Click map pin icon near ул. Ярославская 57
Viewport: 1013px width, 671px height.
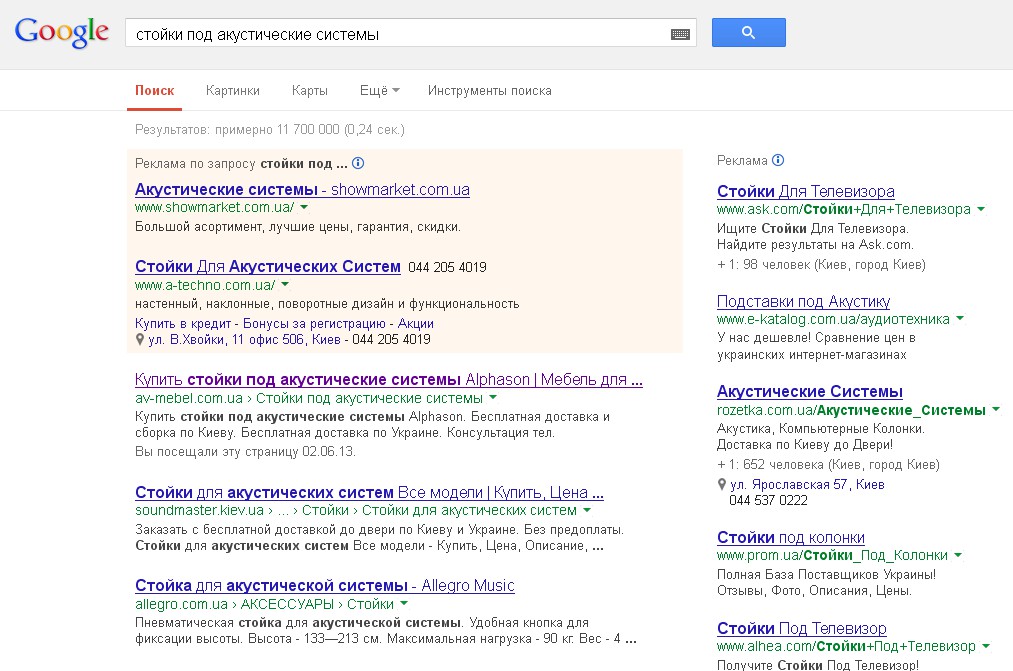coord(722,484)
